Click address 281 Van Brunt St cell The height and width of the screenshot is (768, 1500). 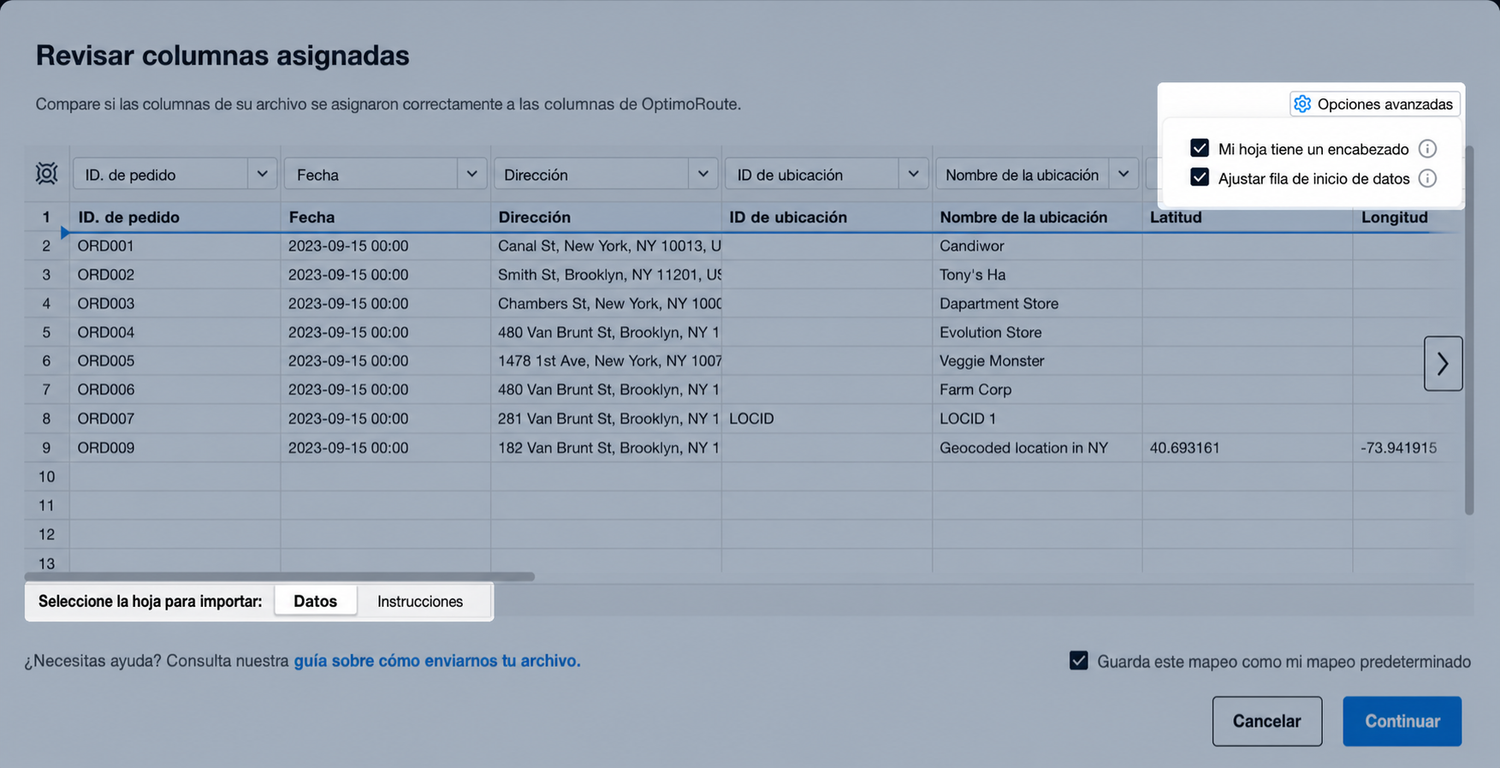606,419
